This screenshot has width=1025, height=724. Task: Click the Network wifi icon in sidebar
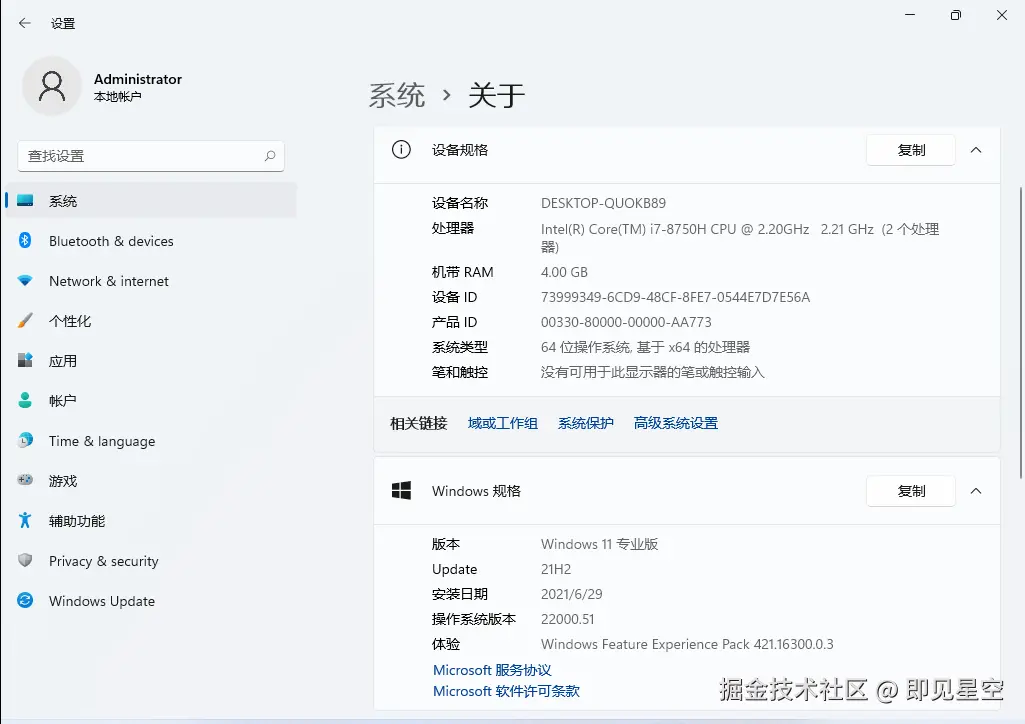pos(25,281)
